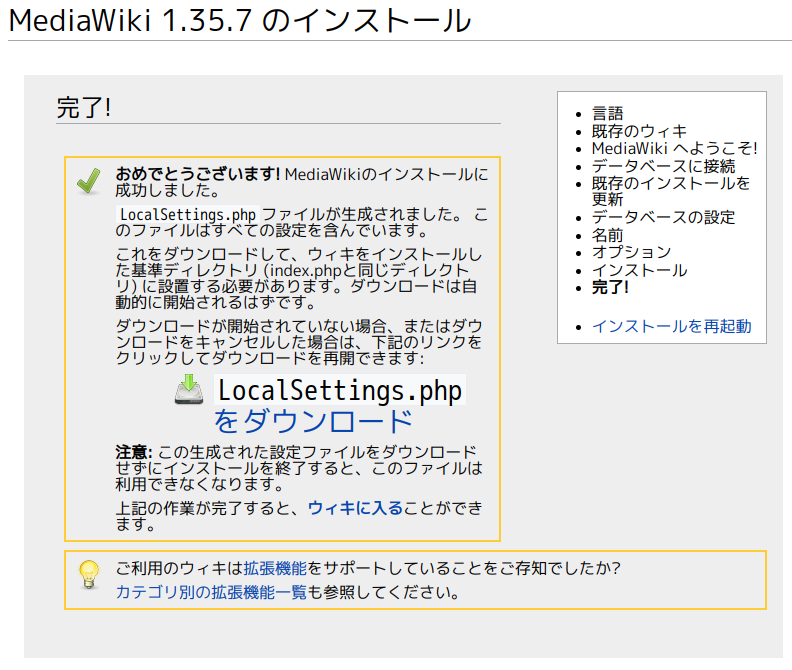Open the カテゴリ別の拡張機能一覧 link
The image size is (792, 670).
211,592
